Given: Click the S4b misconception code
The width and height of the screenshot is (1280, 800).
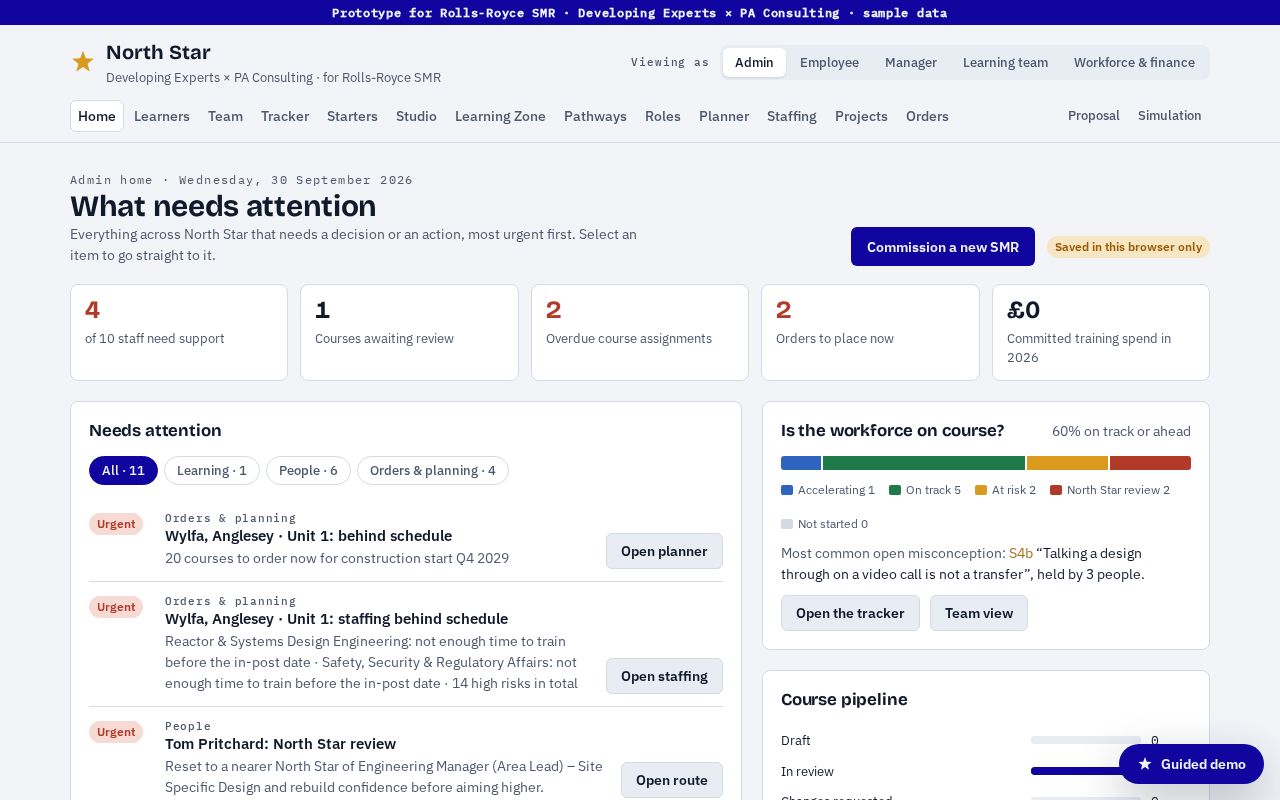Looking at the screenshot, I should [1021, 553].
